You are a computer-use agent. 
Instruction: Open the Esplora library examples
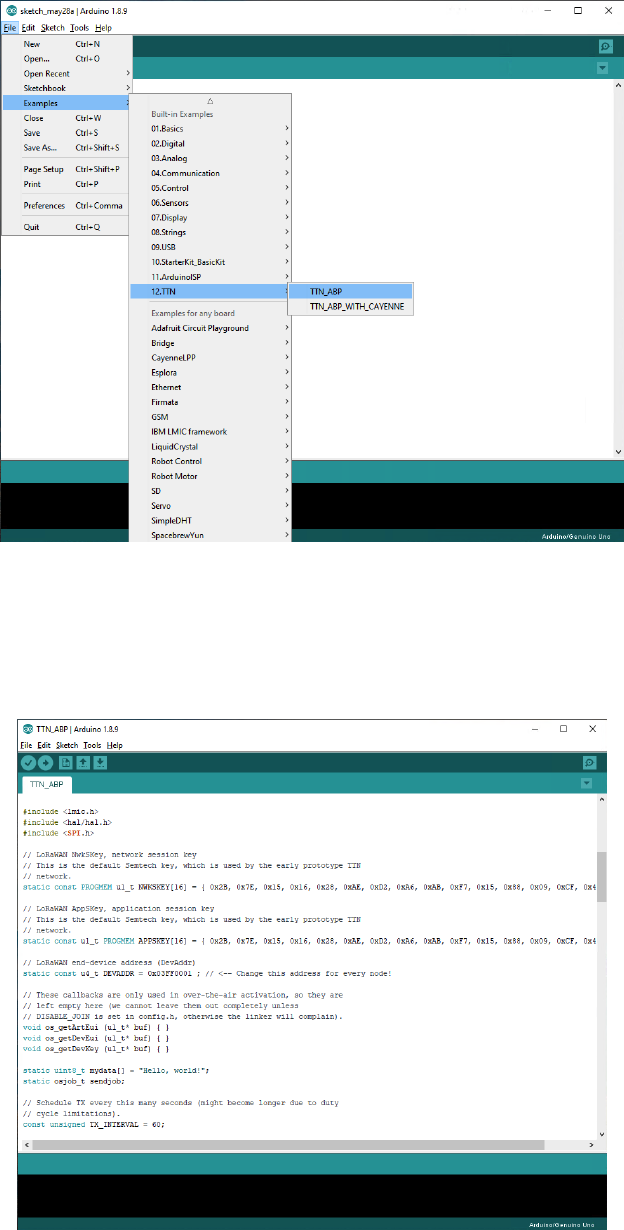pyautogui.click(x=209, y=372)
